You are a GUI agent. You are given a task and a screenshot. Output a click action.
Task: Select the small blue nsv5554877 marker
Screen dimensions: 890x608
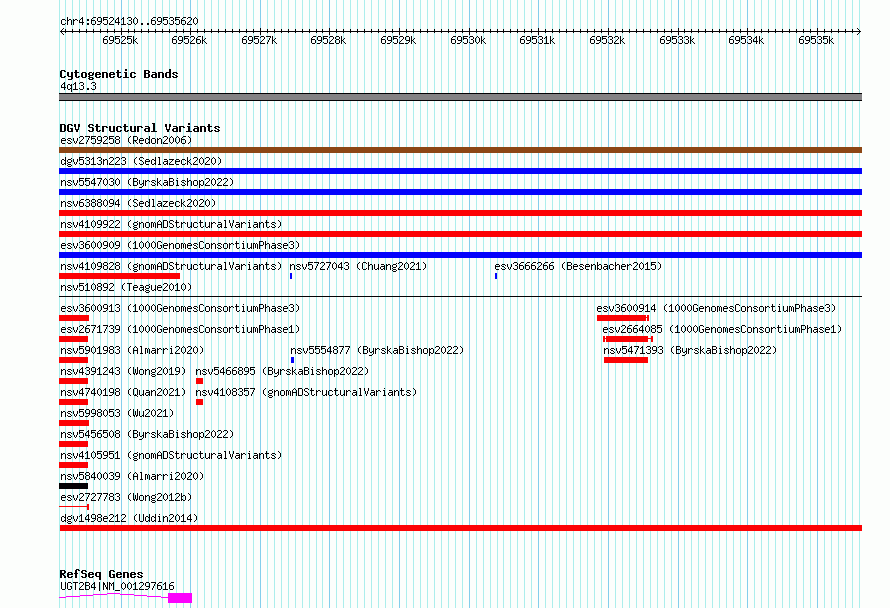tap(292, 360)
